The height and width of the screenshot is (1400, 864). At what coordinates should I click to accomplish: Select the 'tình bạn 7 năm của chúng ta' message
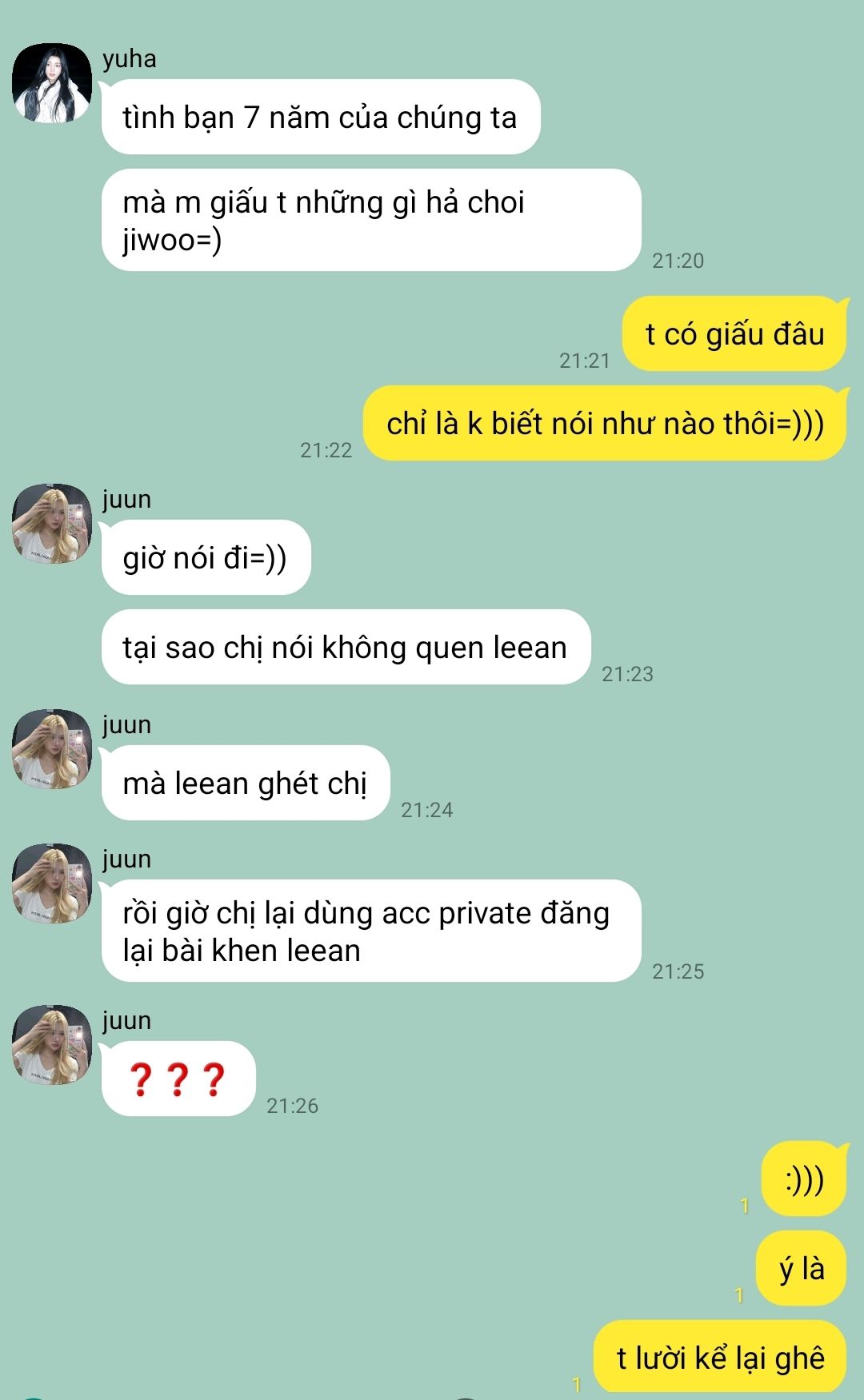tap(321, 117)
